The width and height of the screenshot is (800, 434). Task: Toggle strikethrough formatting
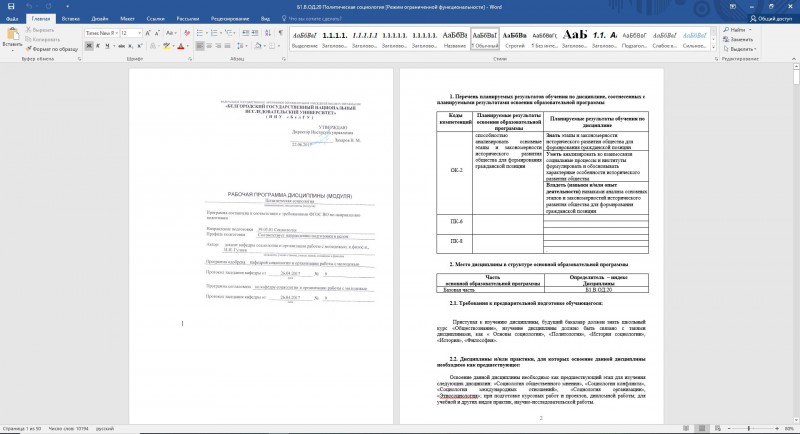(x=121, y=46)
